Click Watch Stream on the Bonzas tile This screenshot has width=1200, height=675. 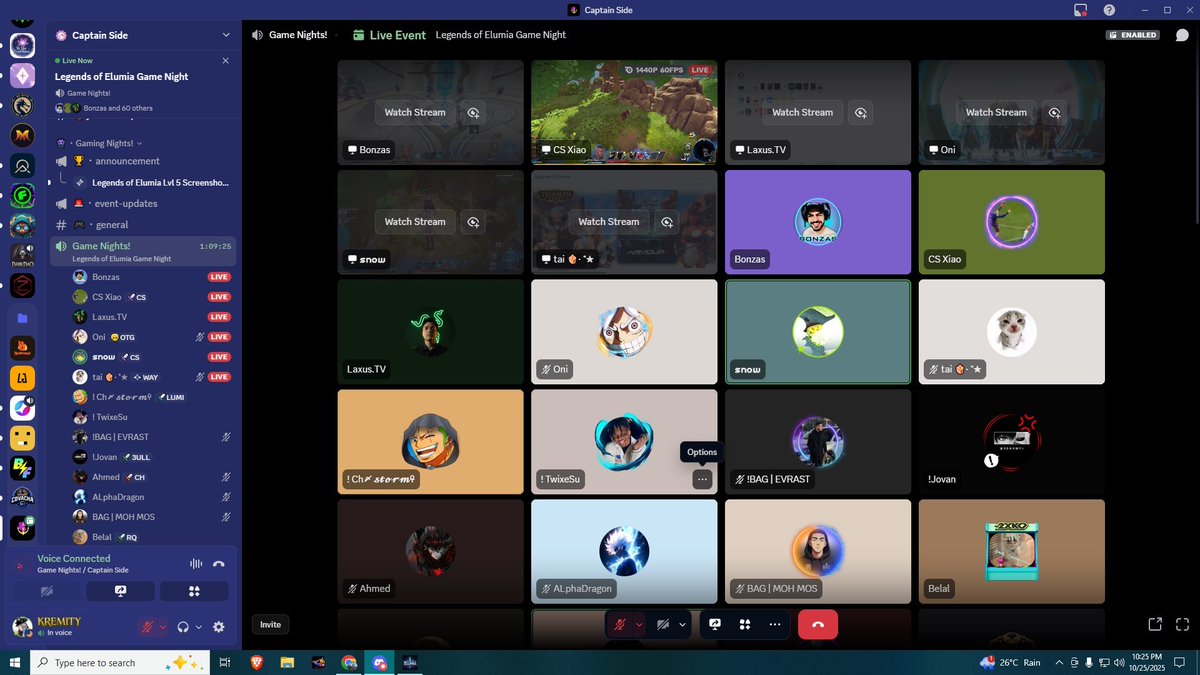pyautogui.click(x=415, y=112)
